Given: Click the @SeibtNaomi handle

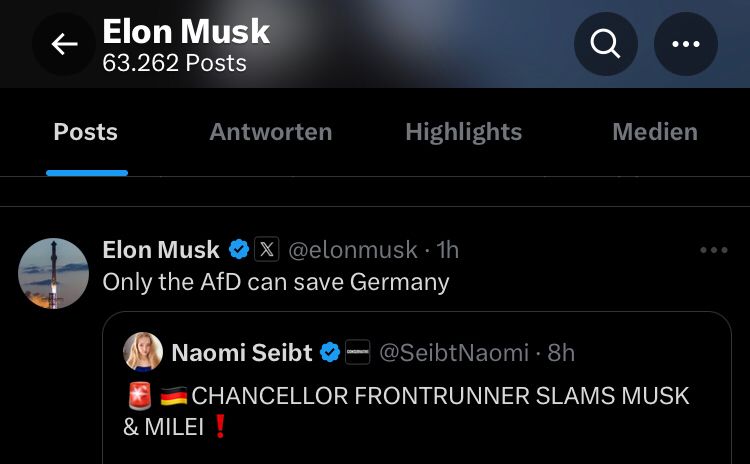Looking at the screenshot, I should 453,352.
